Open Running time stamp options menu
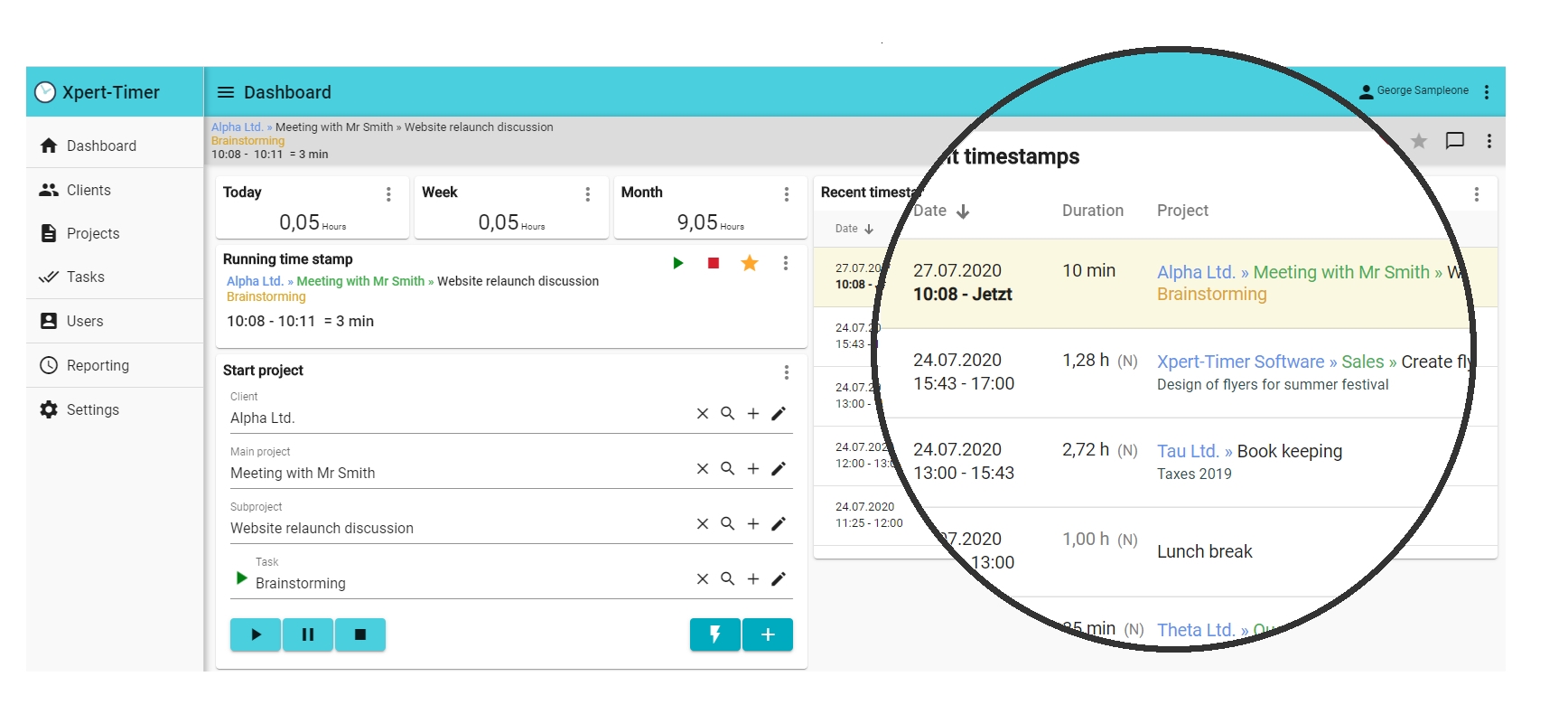This screenshot has width=1568, height=714. tap(786, 263)
